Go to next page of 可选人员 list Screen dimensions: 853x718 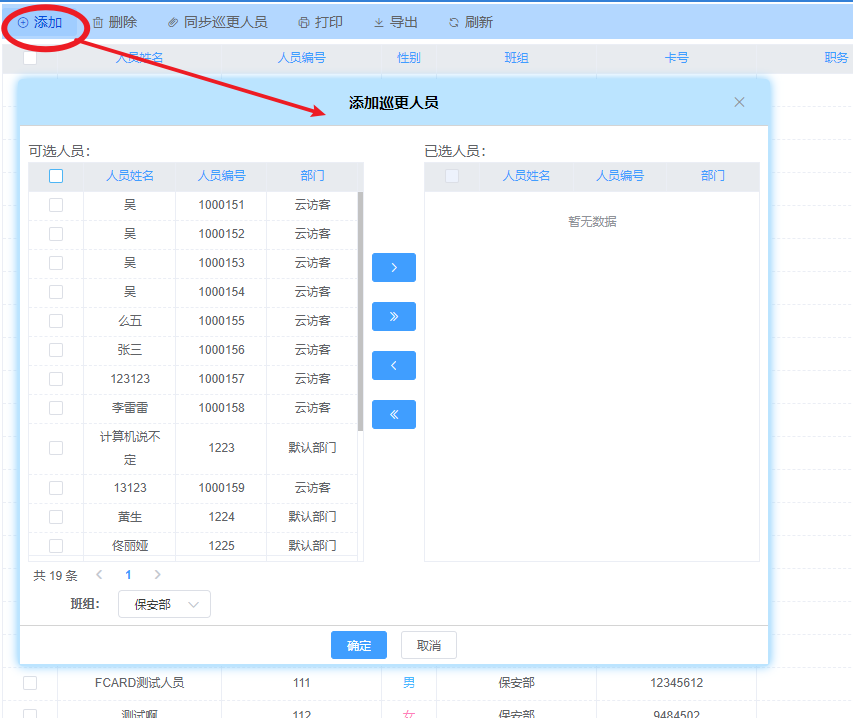[x=157, y=575]
